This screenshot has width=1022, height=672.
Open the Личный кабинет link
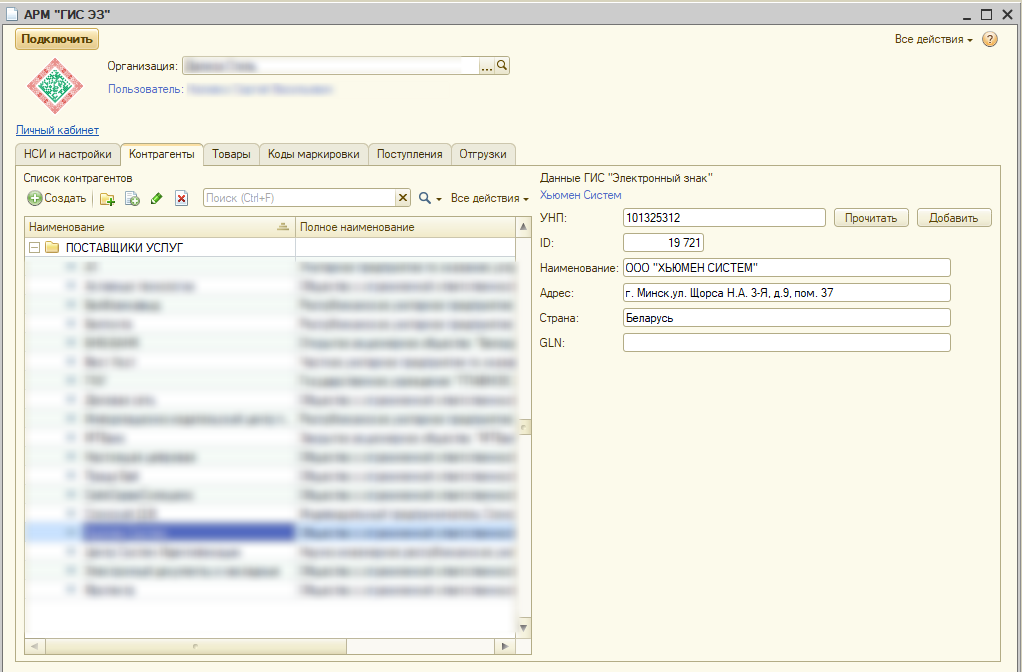click(57, 130)
